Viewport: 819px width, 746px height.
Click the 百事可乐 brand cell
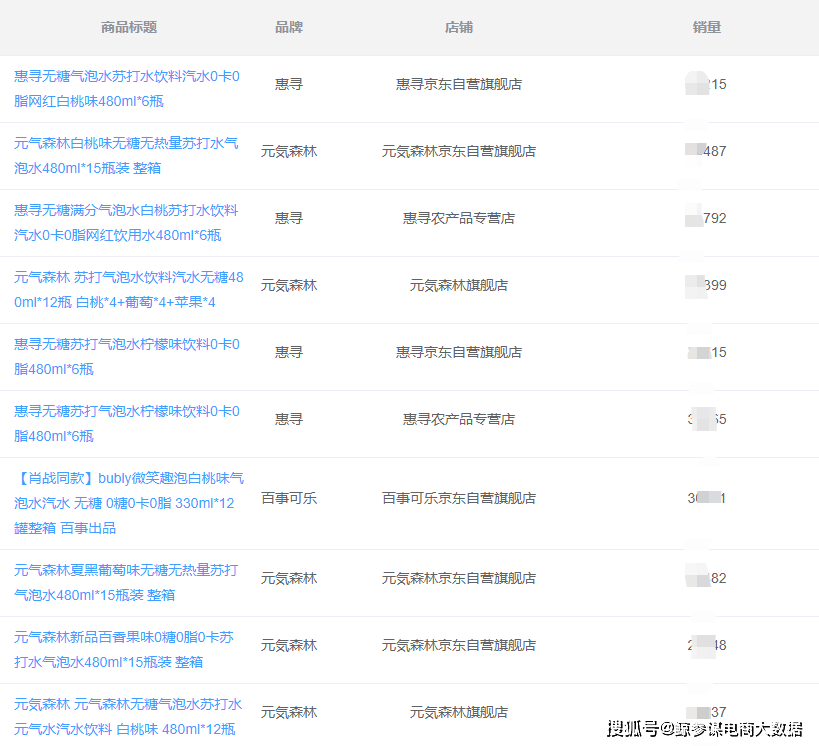coord(289,498)
